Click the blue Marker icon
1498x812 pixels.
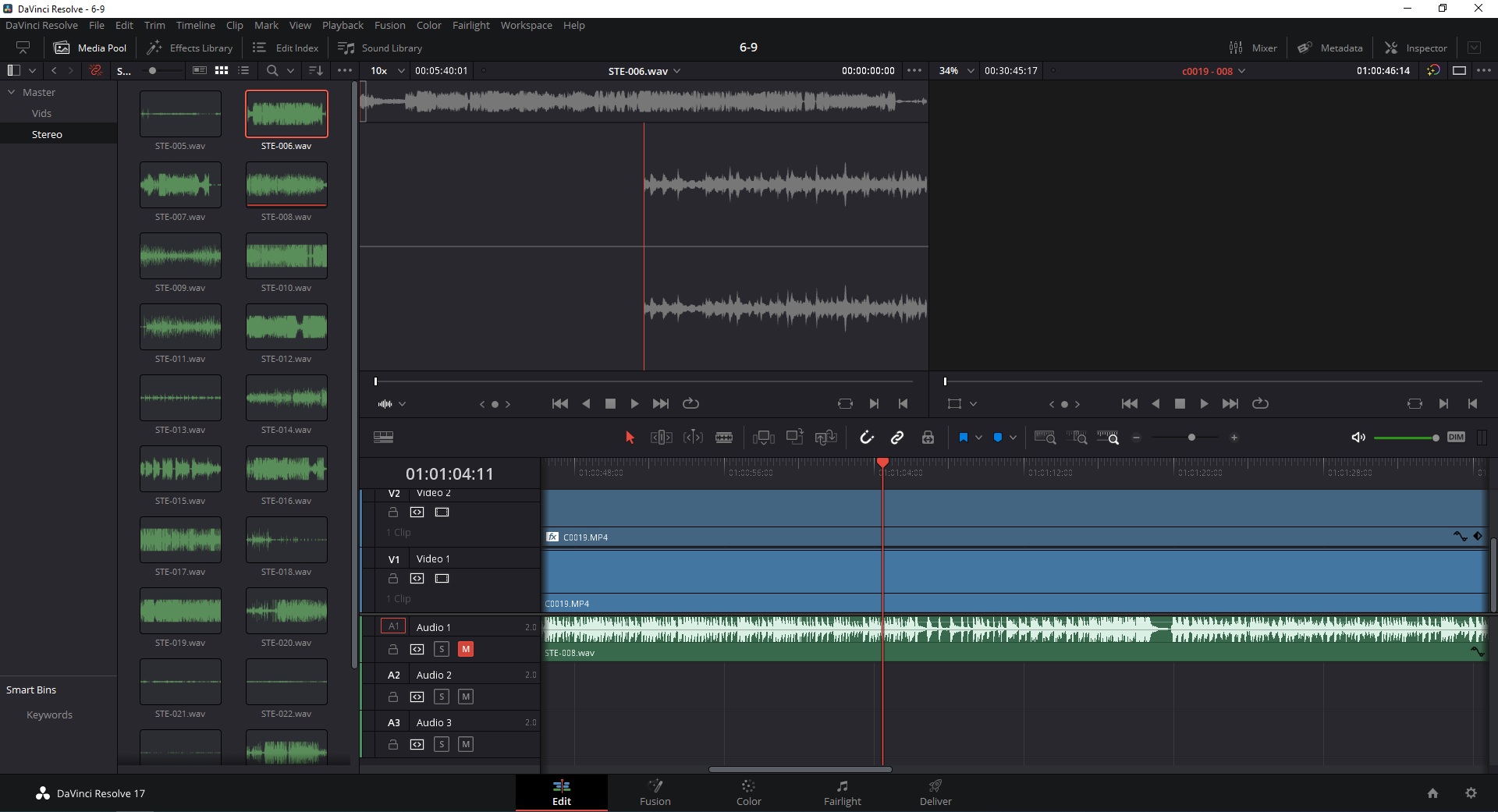click(997, 438)
